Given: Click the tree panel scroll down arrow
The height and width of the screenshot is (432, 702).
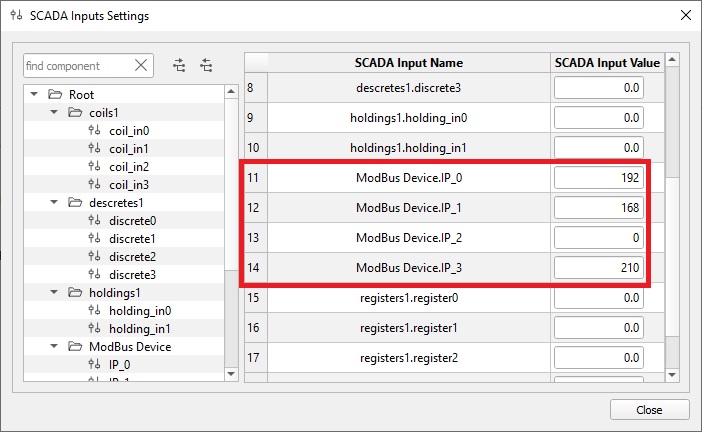Looking at the screenshot, I should tap(232, 374).
